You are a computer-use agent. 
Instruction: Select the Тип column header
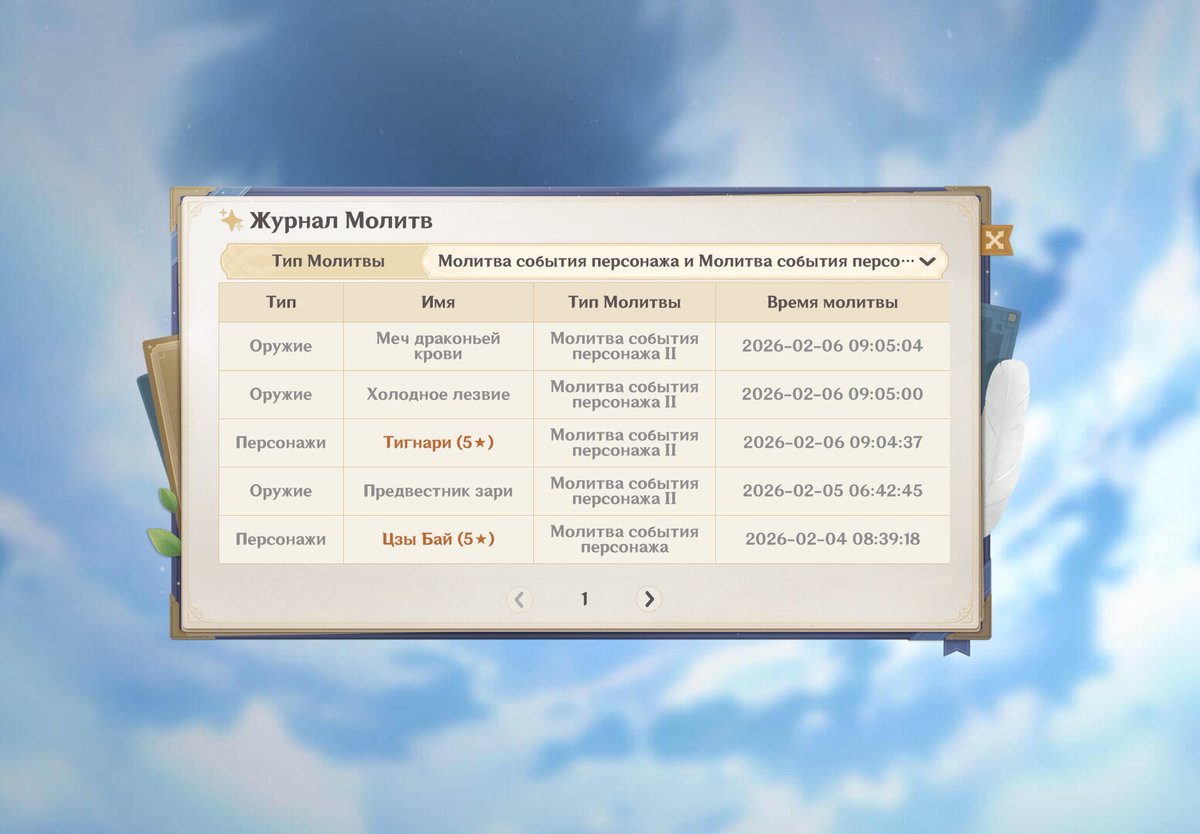tap(281, 302)
